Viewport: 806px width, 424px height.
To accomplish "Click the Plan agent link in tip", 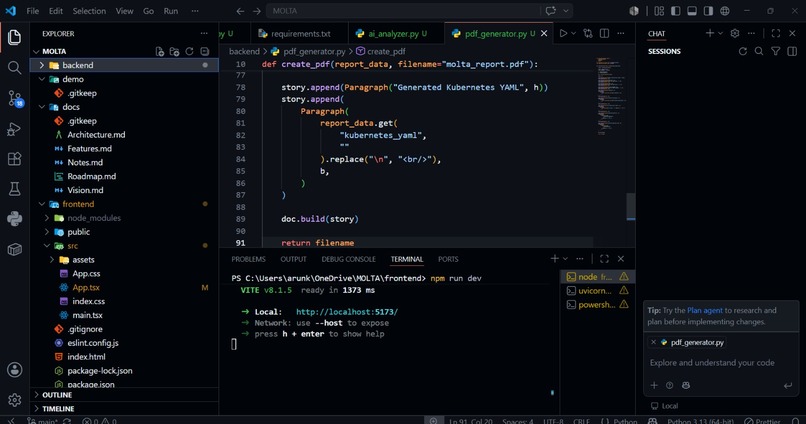I will tap(705, 310).
